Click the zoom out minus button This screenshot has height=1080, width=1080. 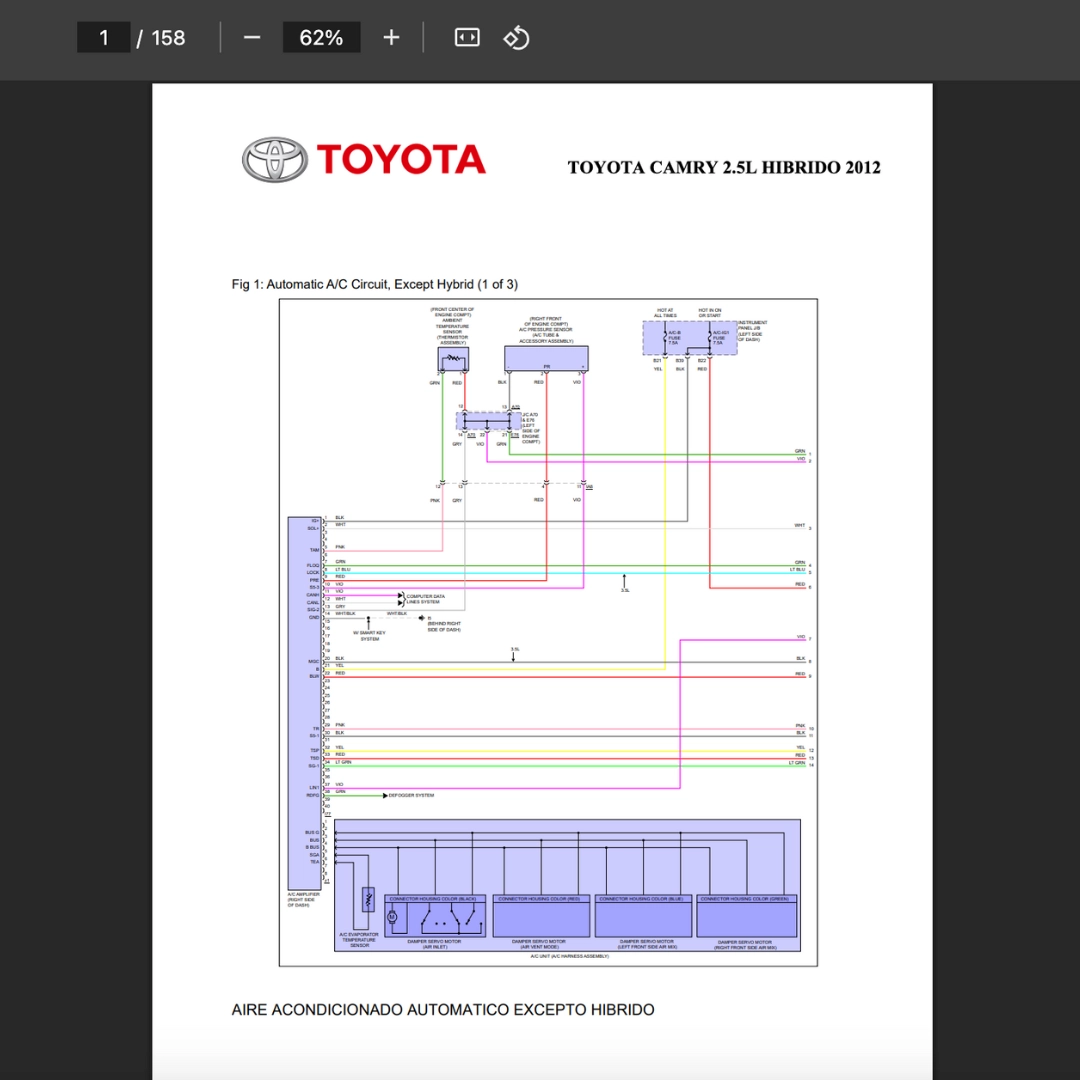252,38
